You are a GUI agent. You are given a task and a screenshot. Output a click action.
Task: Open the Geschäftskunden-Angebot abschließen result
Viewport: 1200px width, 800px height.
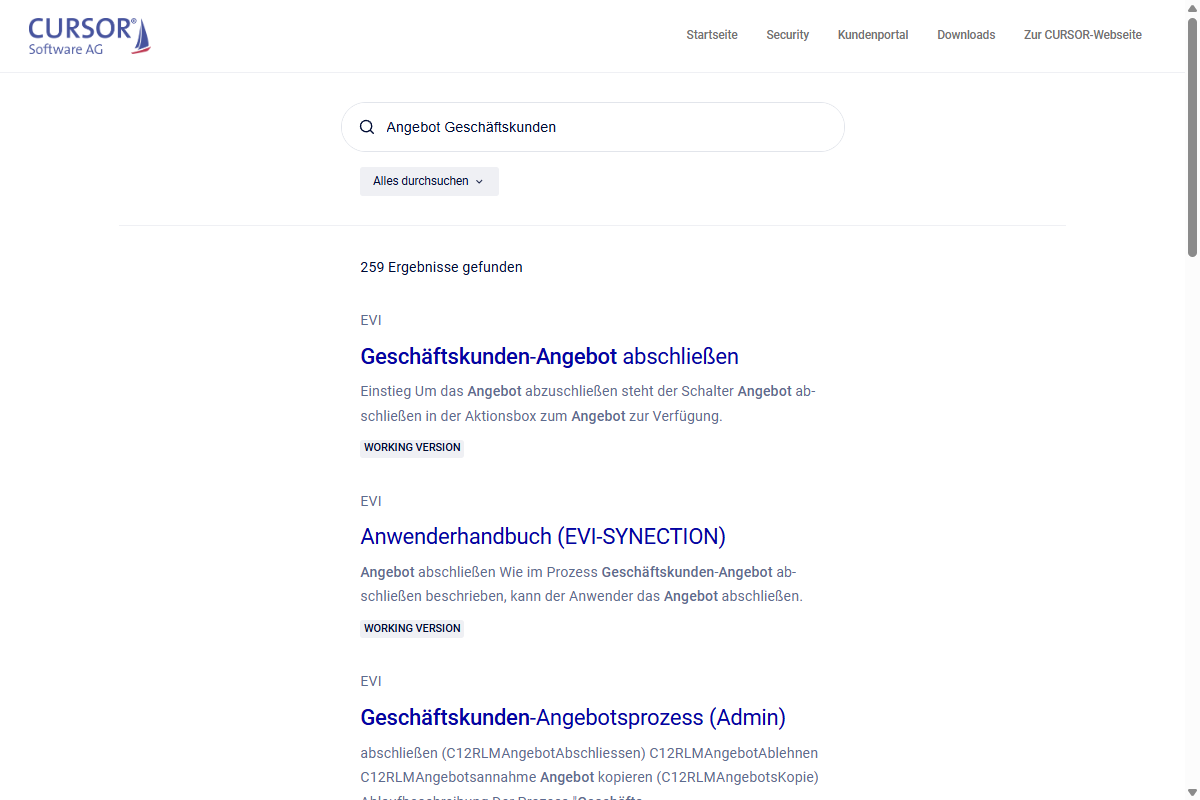pyautogui.click(x=549, y=357)
